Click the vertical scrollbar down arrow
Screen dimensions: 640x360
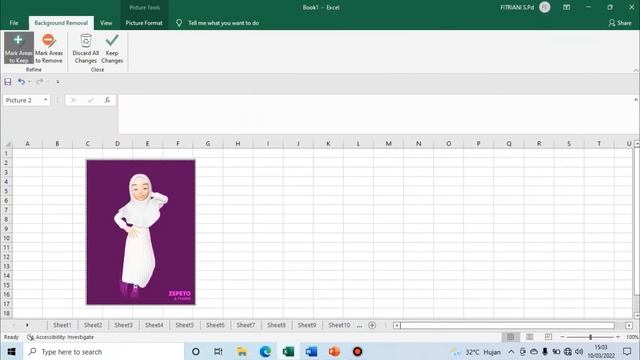tap(637, 316)
